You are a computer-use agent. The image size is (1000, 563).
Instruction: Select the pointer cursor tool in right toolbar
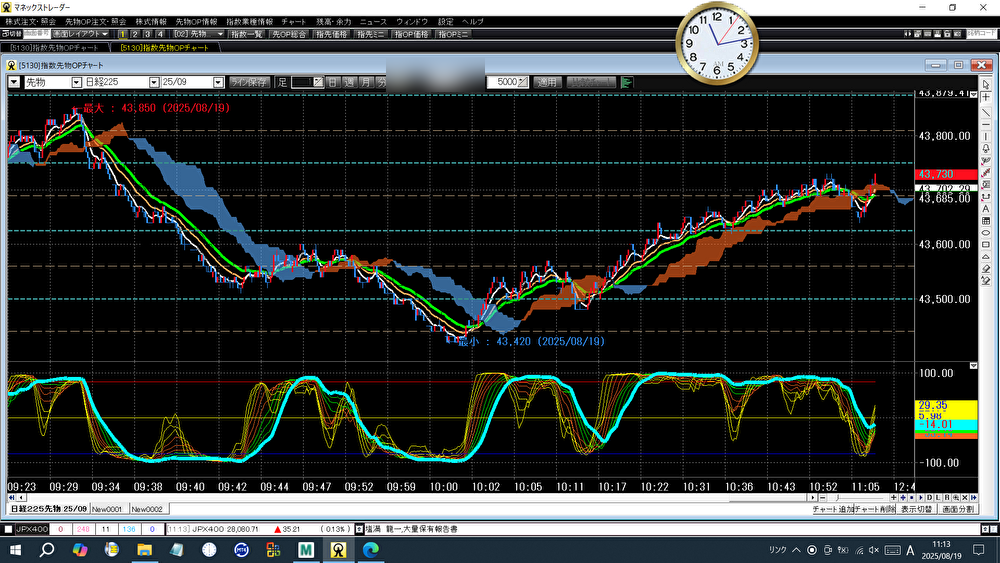click(x=986, y=85)
